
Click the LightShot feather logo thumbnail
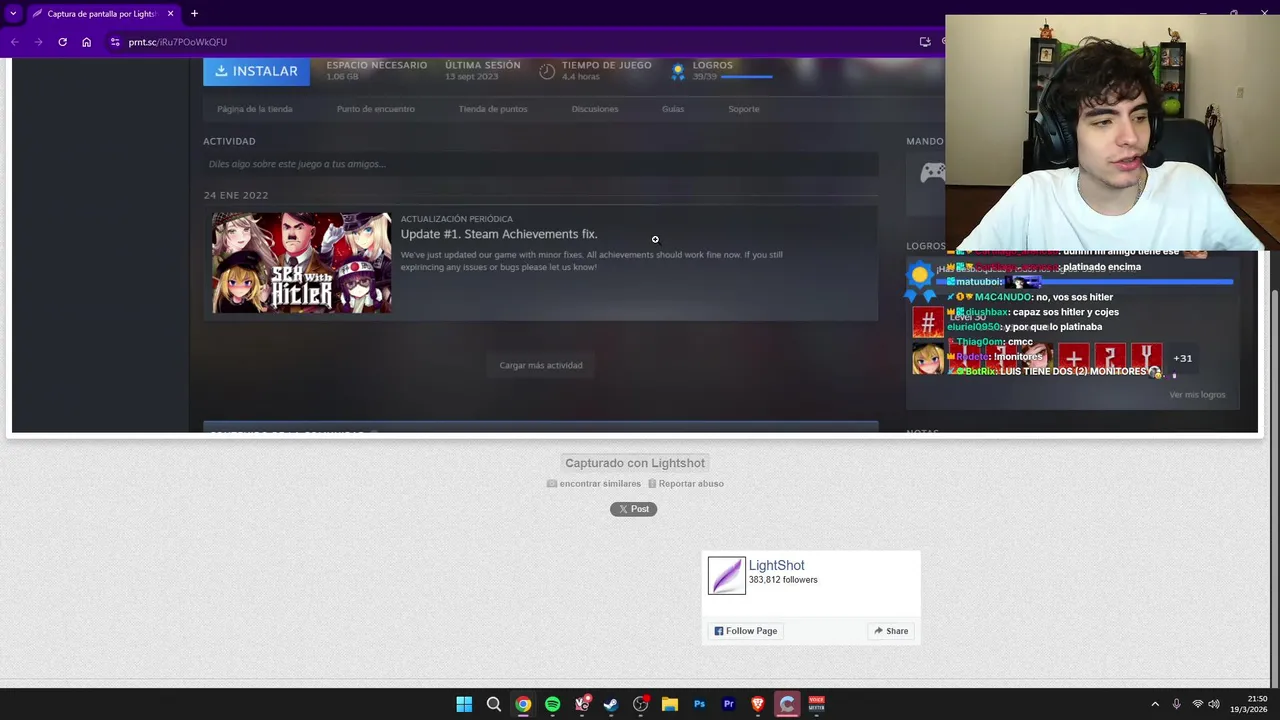[727, 576]
